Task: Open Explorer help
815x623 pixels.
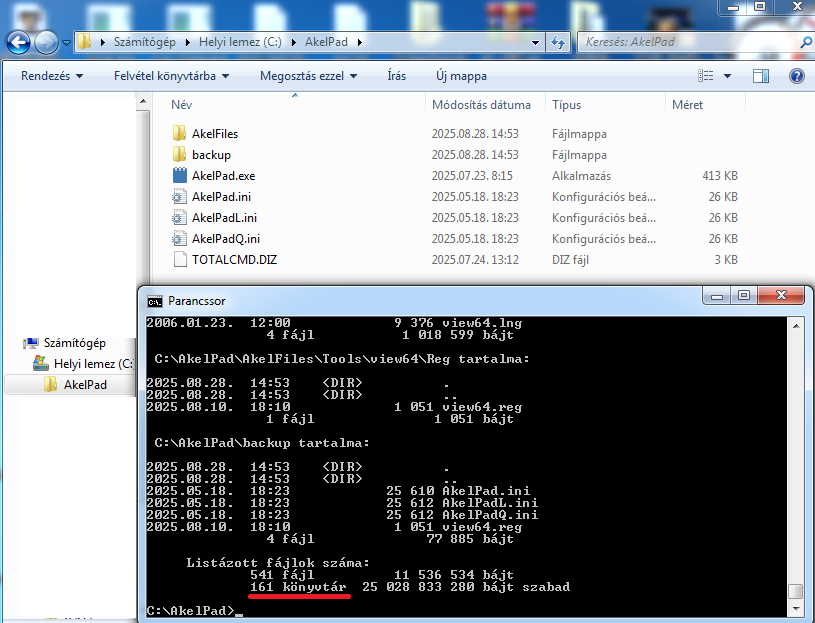Action: click(x=797, y=76)
